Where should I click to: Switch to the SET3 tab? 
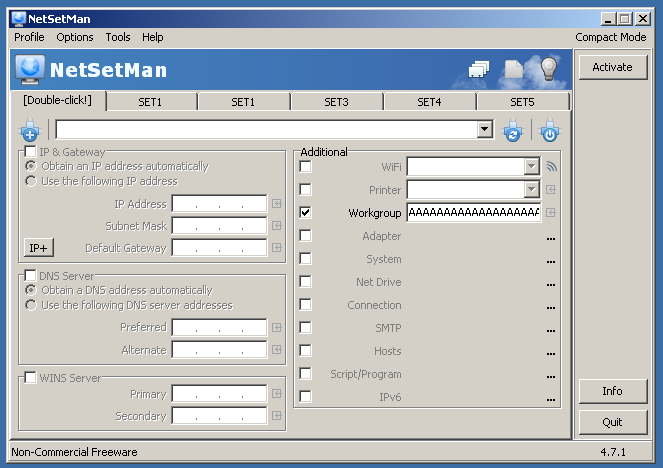(x=336, y=102)
